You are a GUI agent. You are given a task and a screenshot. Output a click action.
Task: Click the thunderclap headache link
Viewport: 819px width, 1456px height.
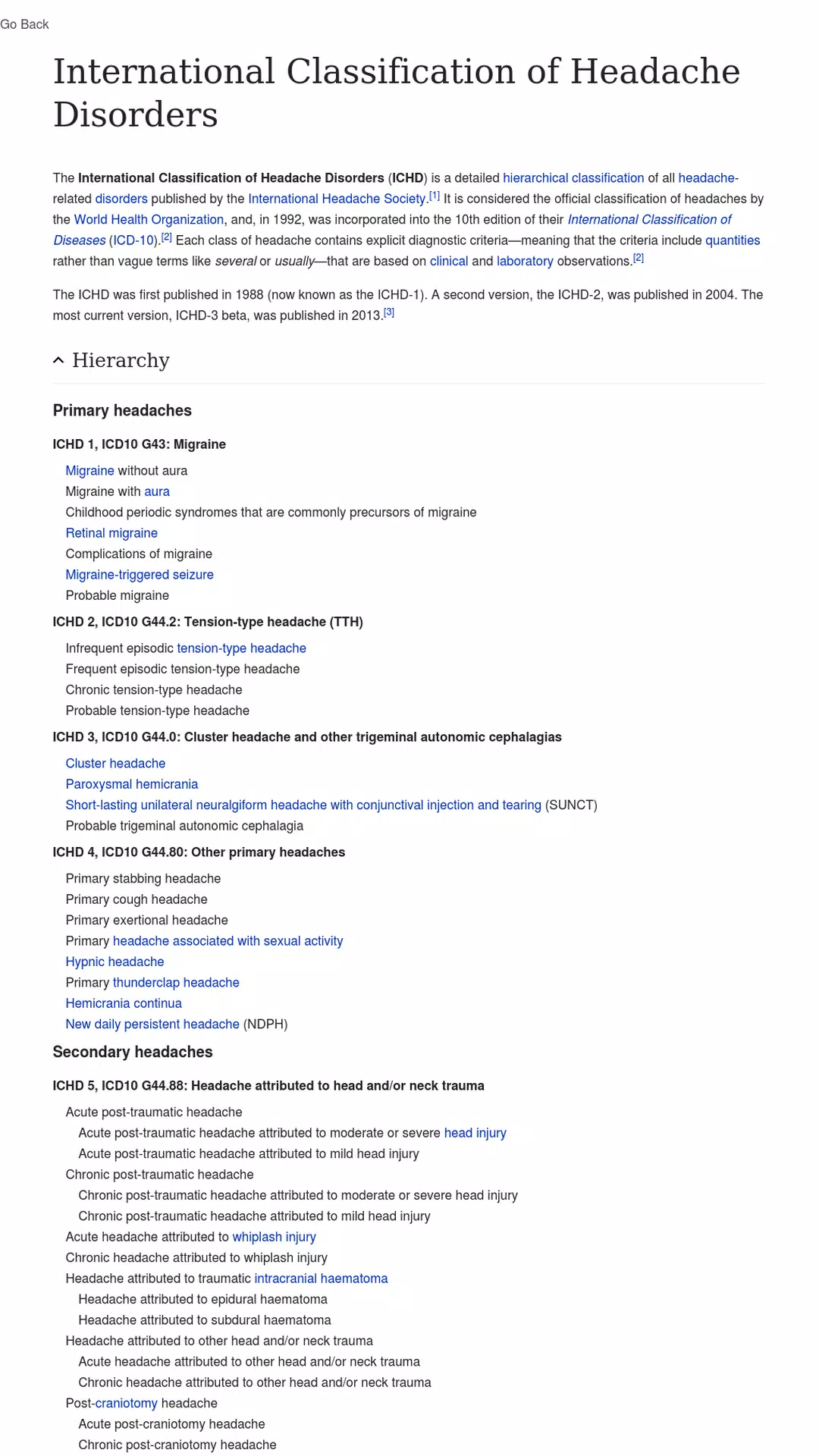pos(176,983)
